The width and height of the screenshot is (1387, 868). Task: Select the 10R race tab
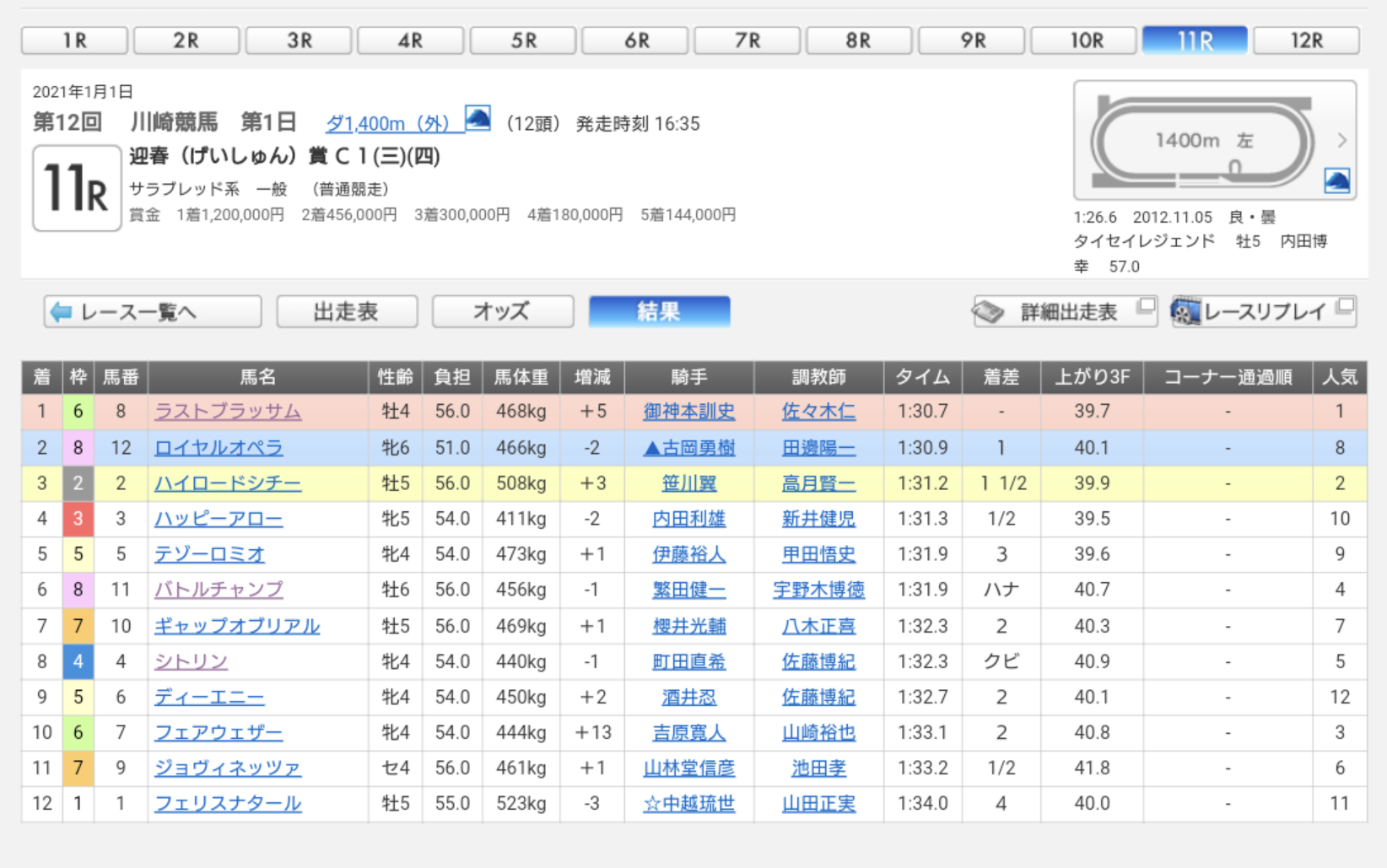[1086, 40]
